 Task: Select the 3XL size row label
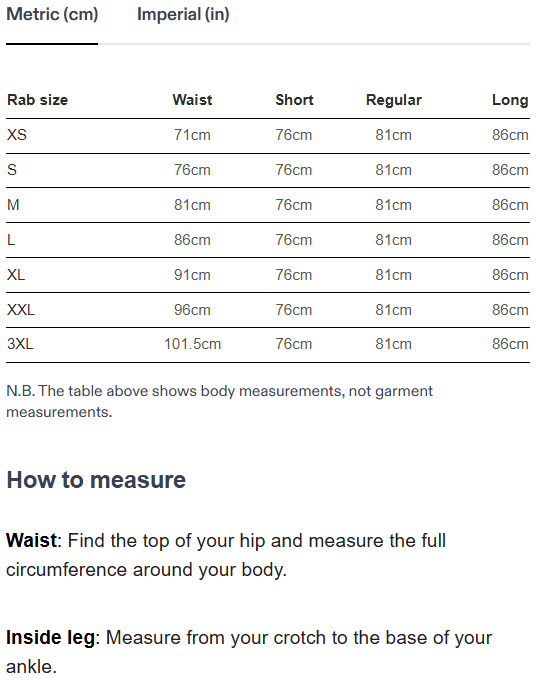[20, 344]
